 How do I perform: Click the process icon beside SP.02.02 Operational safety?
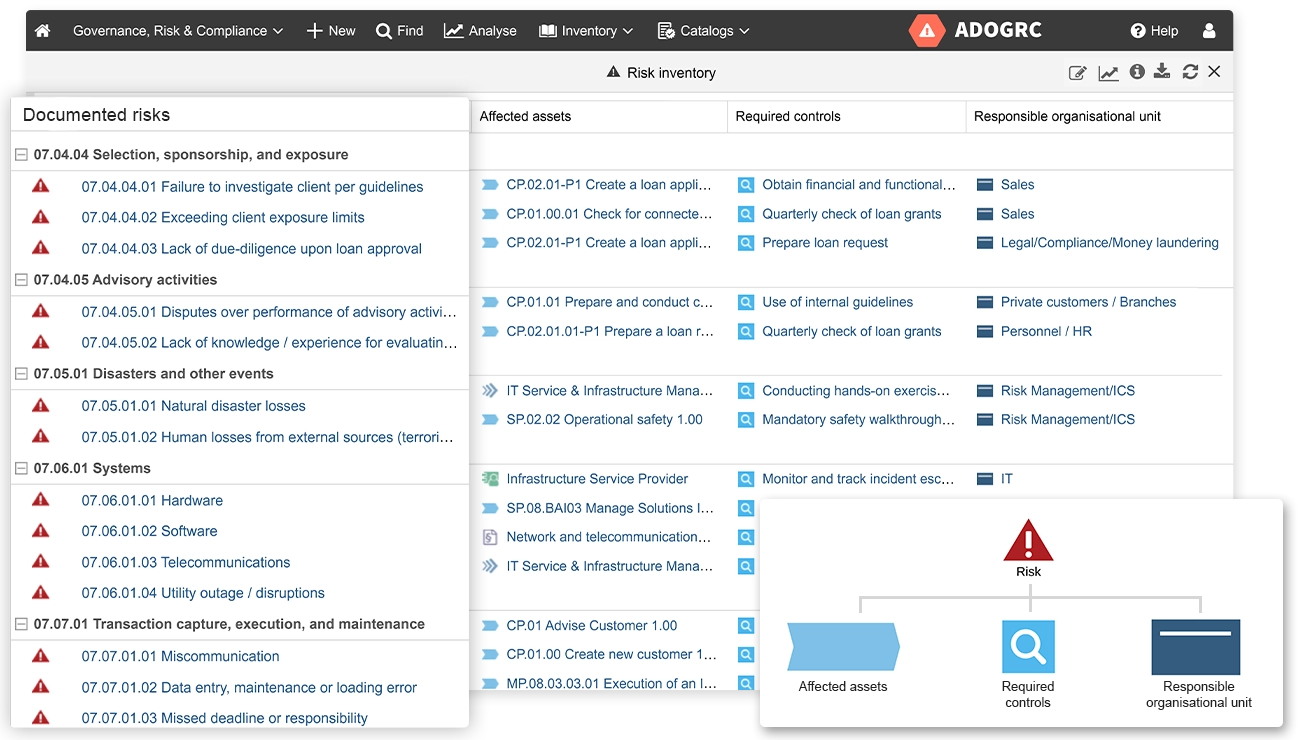[490, 420]
